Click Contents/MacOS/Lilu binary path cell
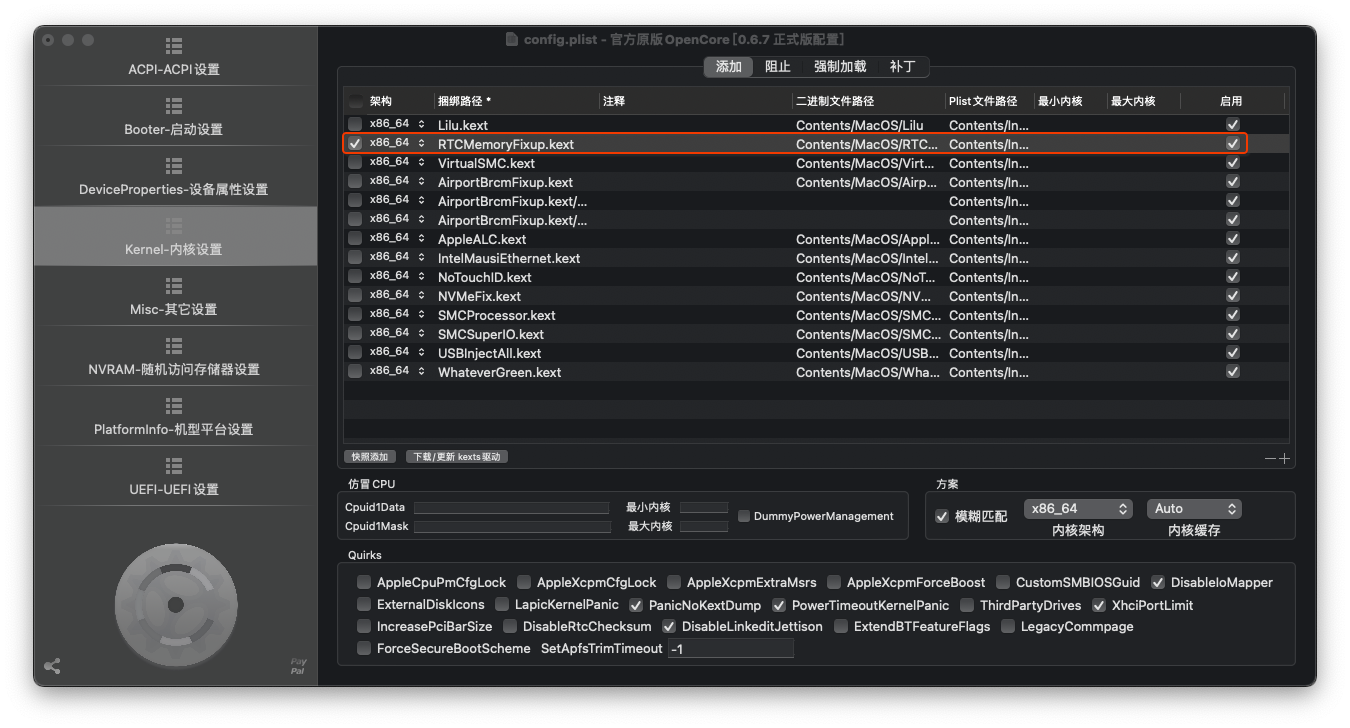 click(860, 125)
